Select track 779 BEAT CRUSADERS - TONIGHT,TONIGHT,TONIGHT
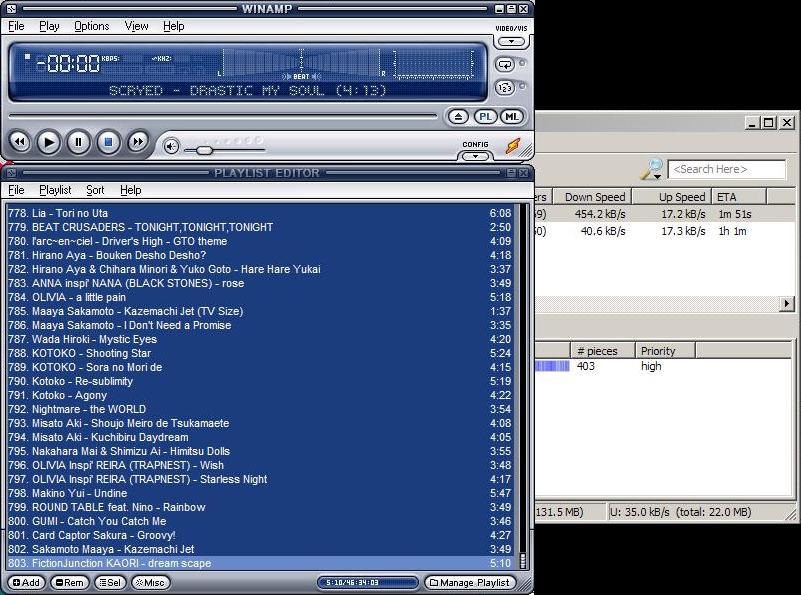 click(260, 227)
